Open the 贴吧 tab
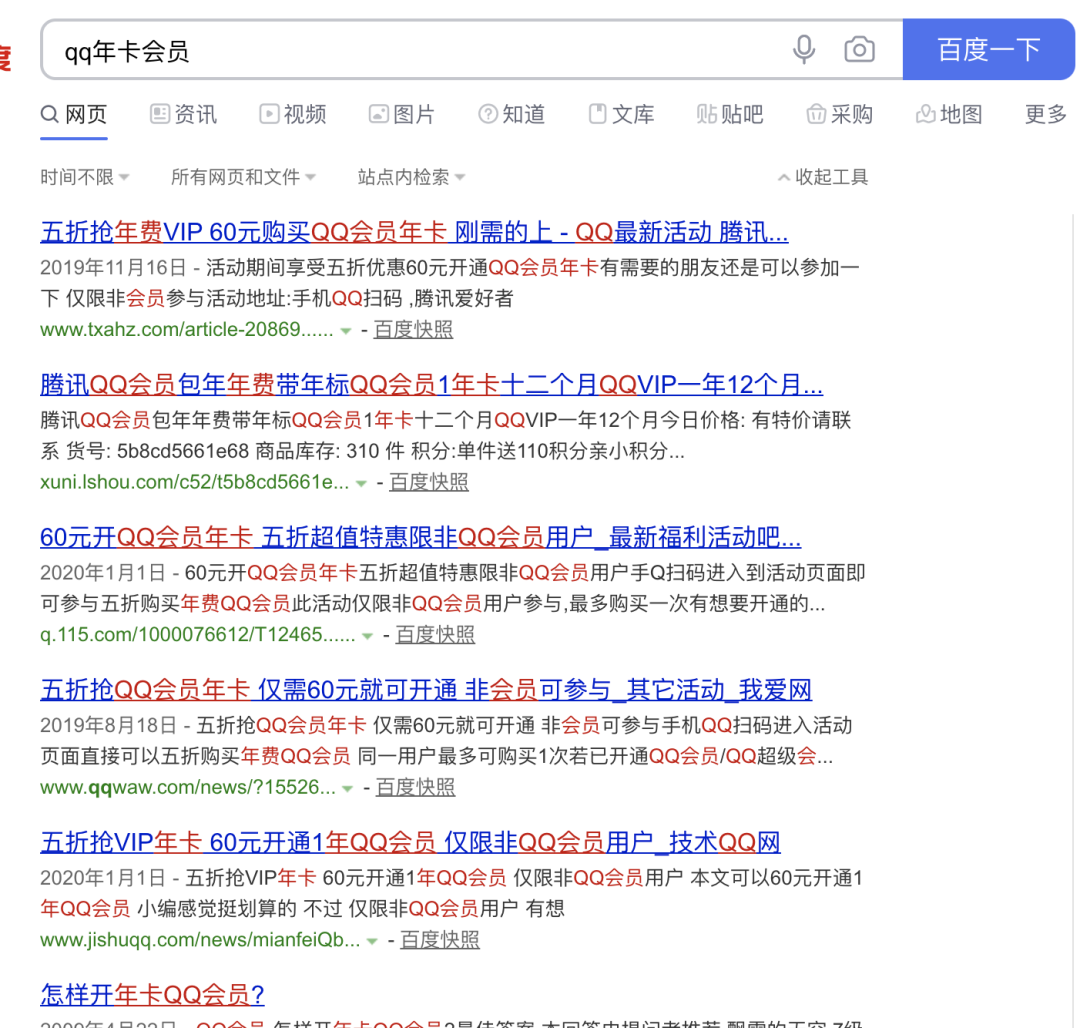The height and width of the screenshot is (1028, 1080). (x=730, y=114)
